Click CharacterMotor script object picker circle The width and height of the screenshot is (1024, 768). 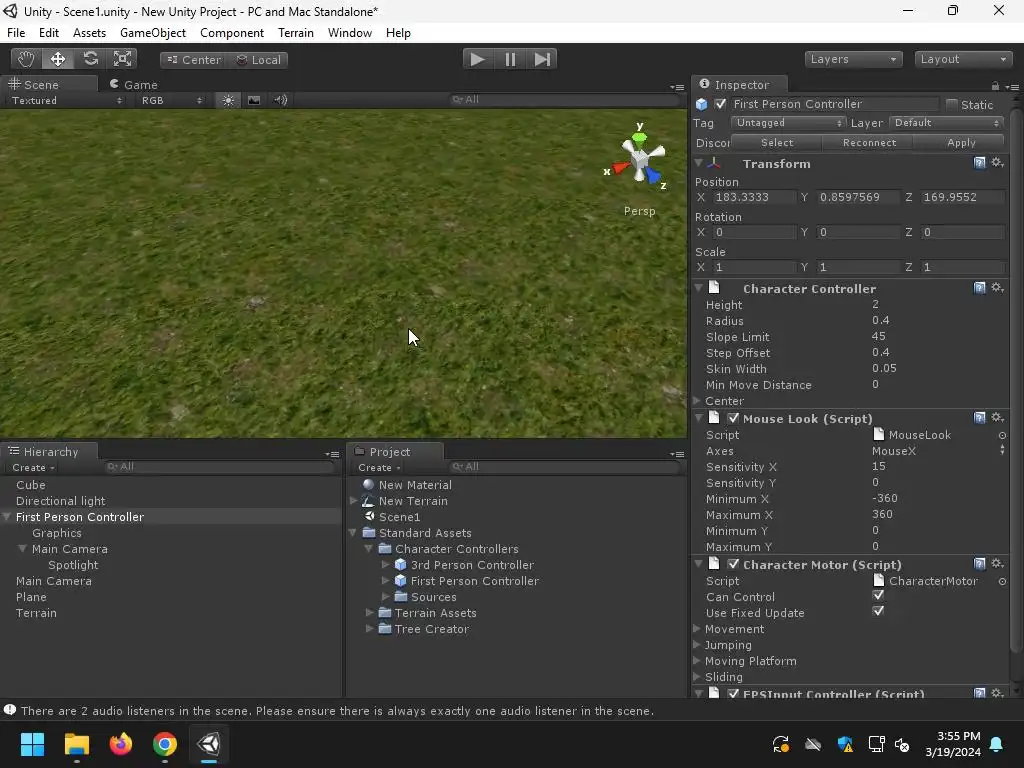tap(1002, 581)
